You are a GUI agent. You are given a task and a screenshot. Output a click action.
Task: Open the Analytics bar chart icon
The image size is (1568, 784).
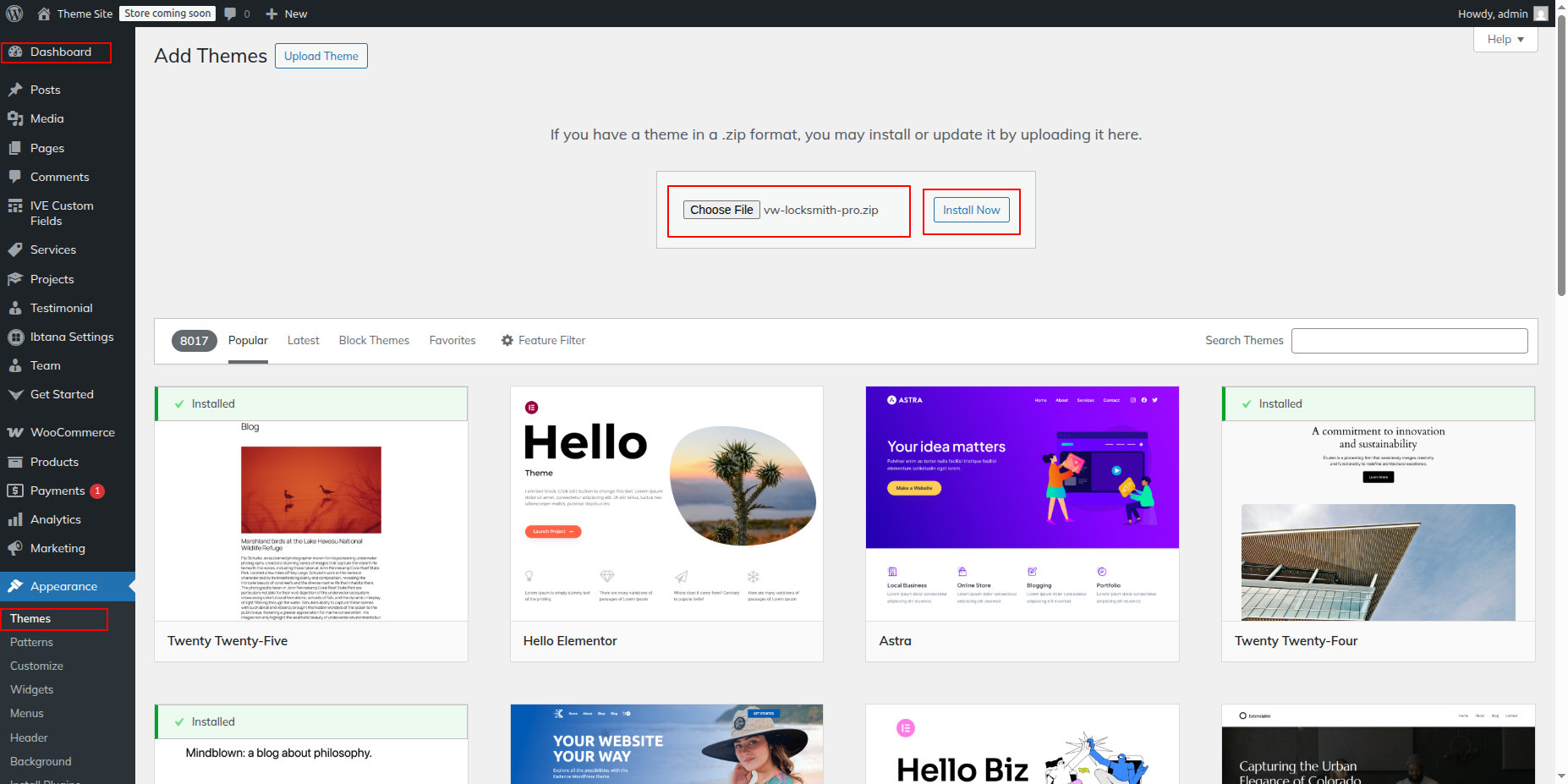(15, 519)
